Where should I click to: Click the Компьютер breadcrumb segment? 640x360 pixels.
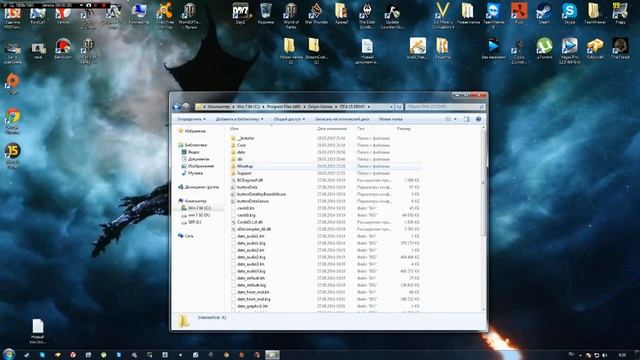pos(218,107)
